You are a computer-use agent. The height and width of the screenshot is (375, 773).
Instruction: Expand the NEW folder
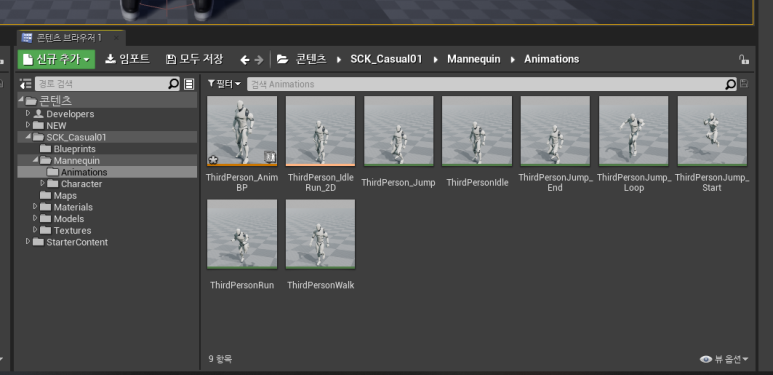28,125
